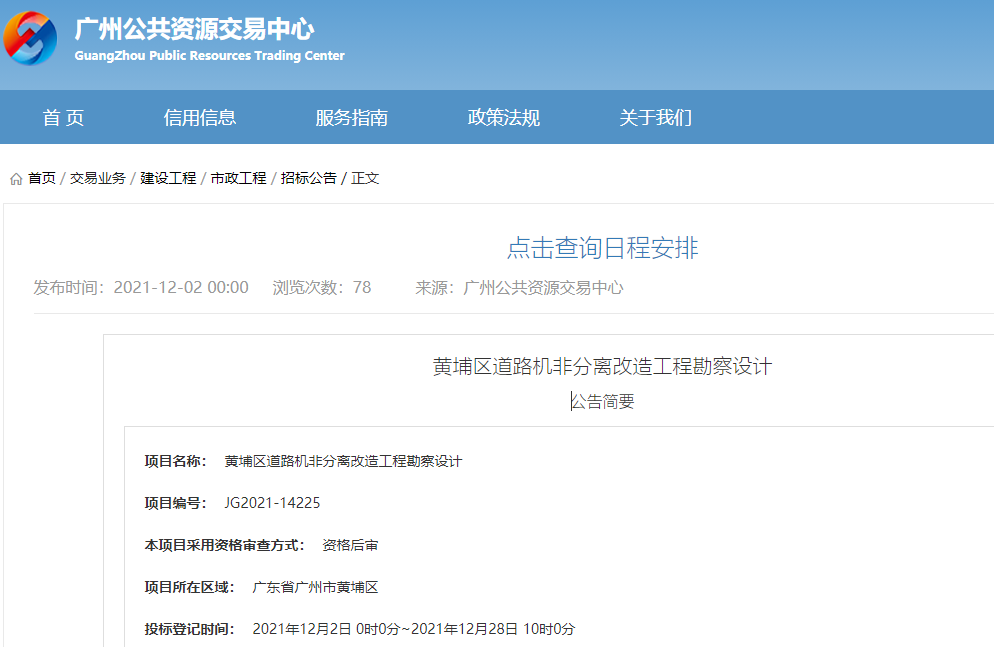Image resolution: width=994 pixels, height=647 pixels.
Task: Open the 信用信息 navigation menu
Action: (200, 118)
